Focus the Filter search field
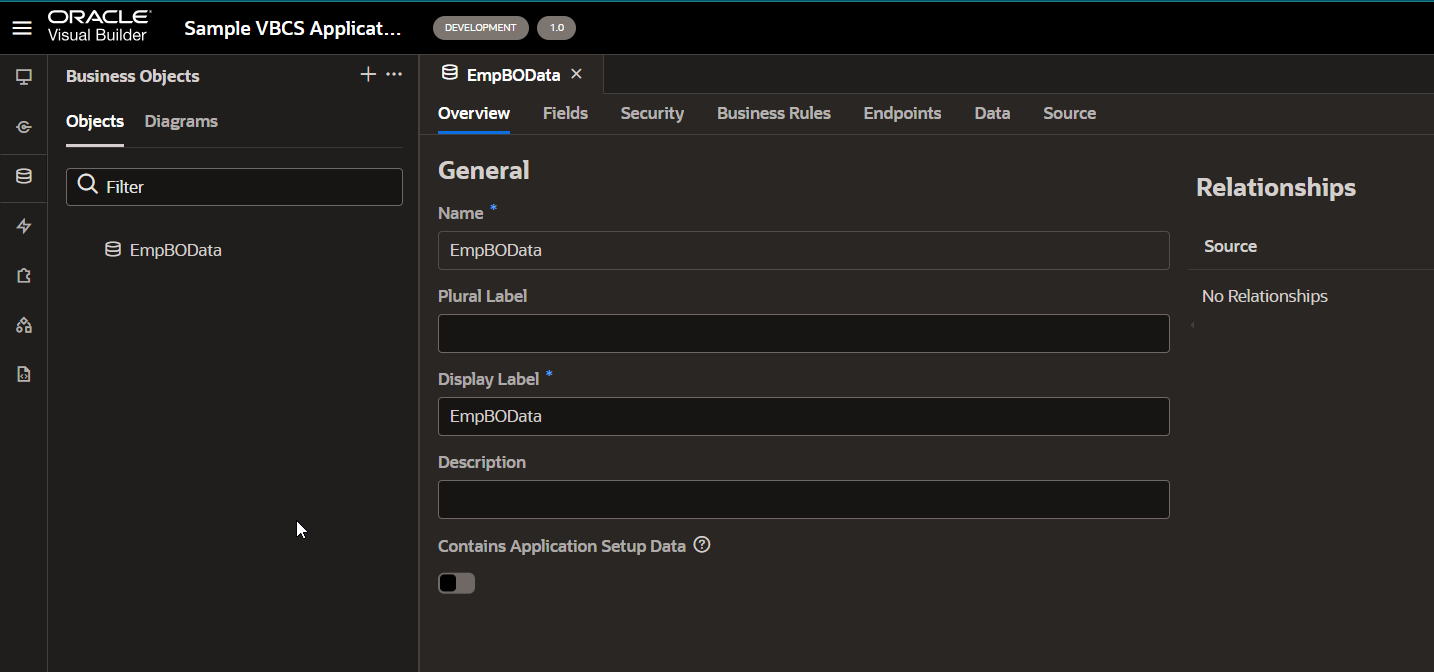Screen dimensions: 1434x672 coord(234,187)
